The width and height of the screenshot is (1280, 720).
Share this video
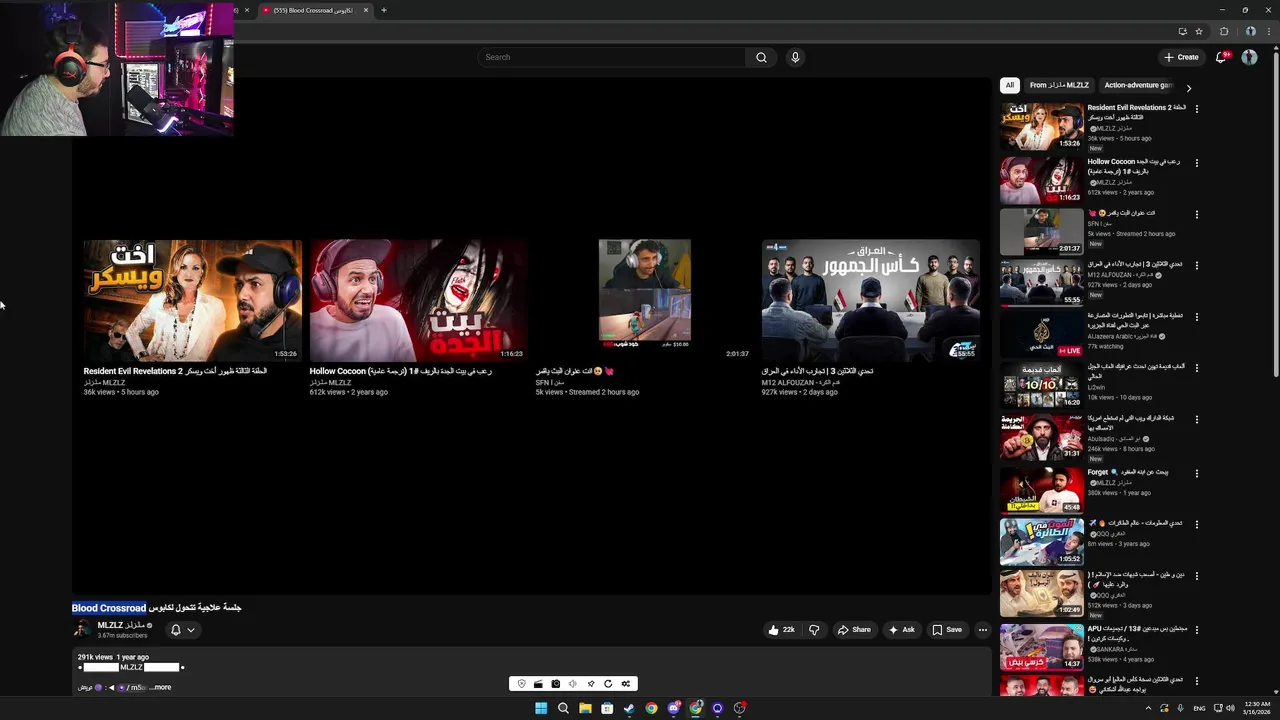(x=854, y=630)
